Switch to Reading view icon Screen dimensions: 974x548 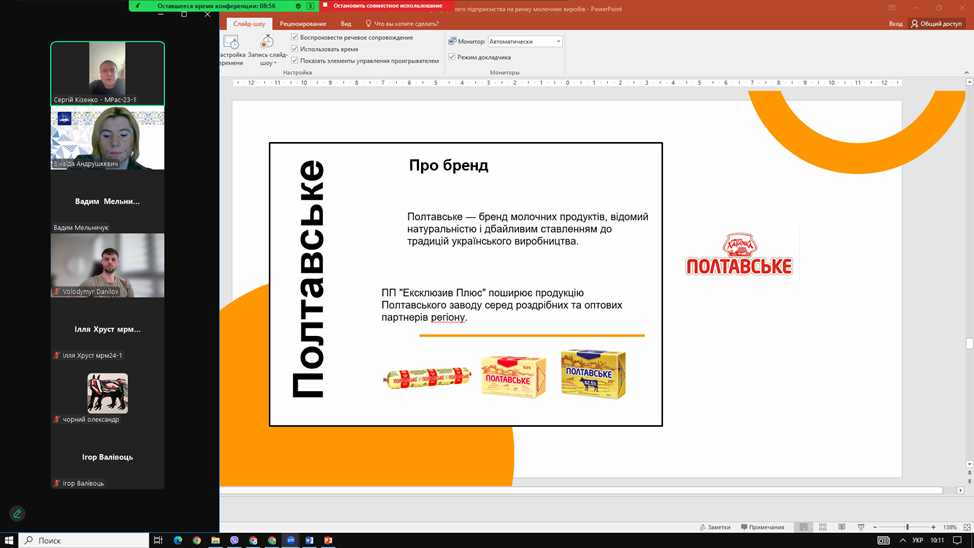point(842,527)
